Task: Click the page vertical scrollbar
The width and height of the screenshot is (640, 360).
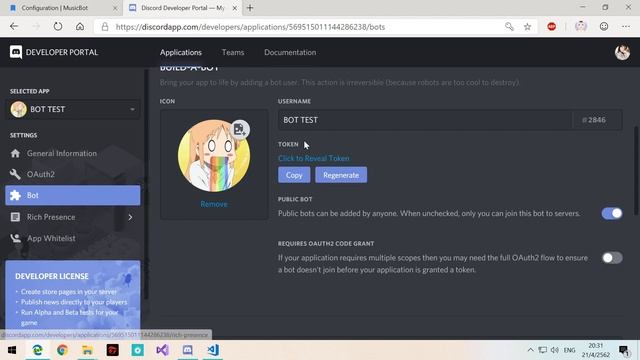Action: [x=637, y=171]
